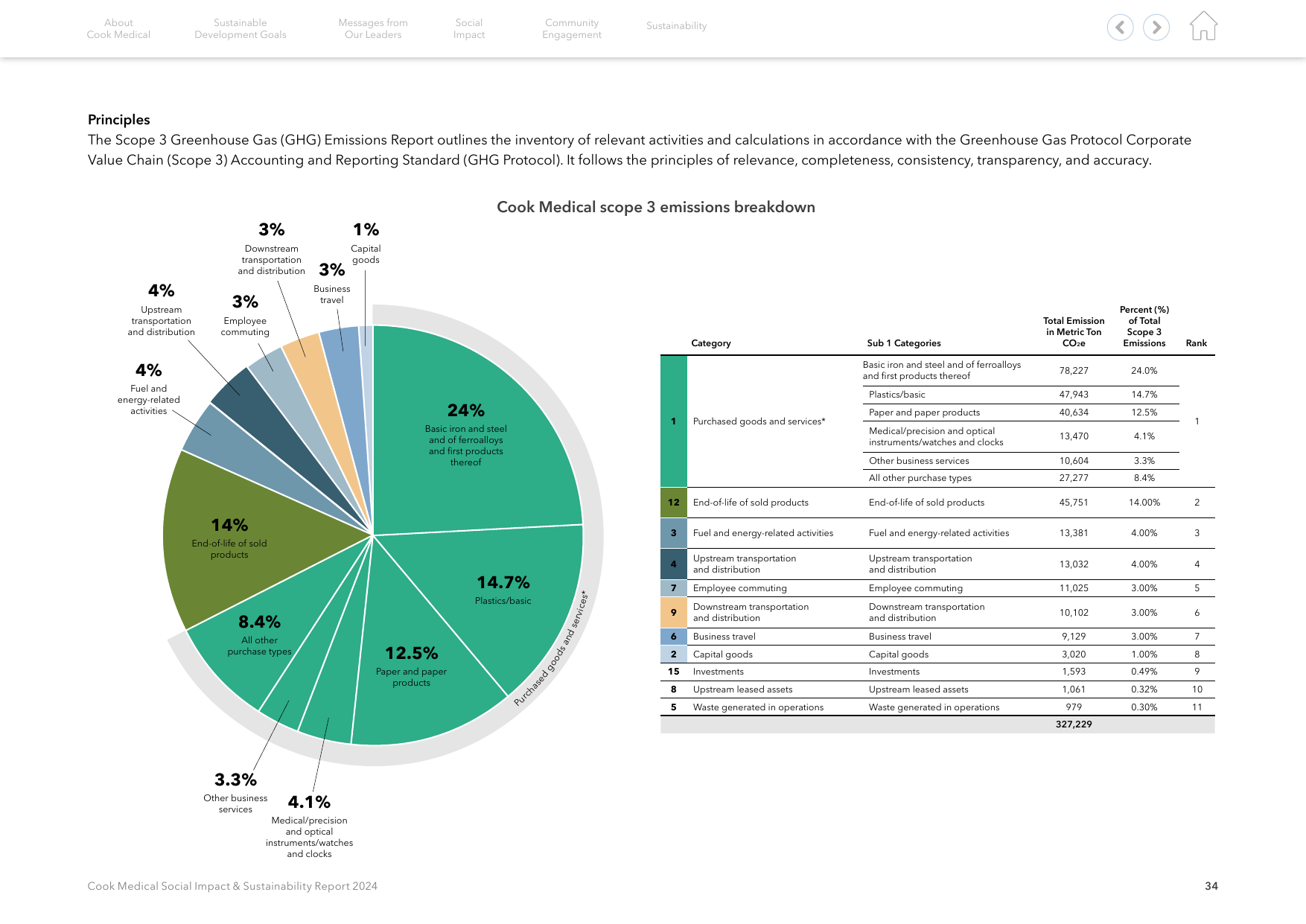Click the dark category 4 color cell

pyautogui.click(x=673, y=564)
